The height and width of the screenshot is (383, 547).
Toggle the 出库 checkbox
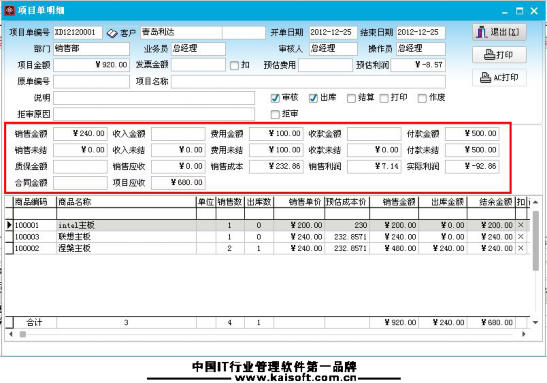(313, 98)
